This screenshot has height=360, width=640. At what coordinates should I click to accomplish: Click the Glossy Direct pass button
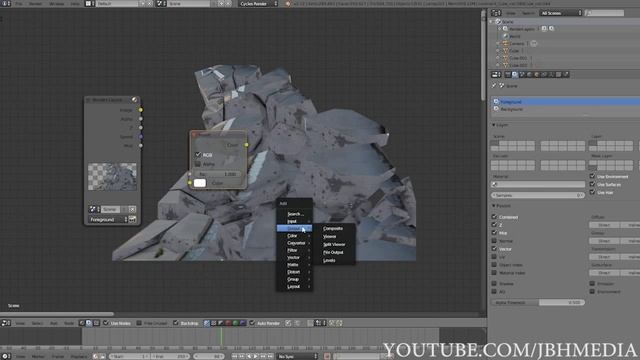(604, 241)
